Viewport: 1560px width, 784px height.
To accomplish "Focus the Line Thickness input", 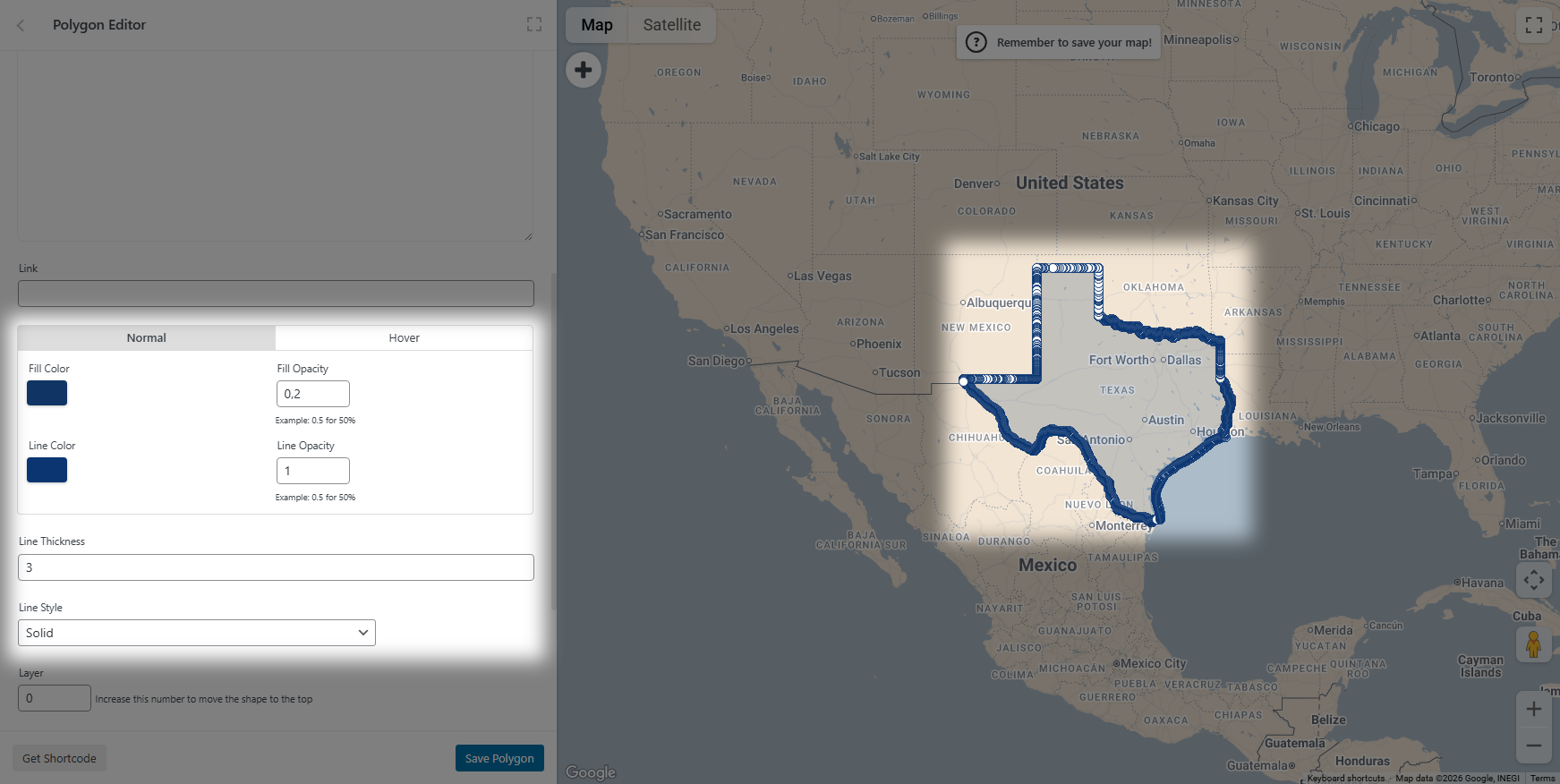I will [276, 567].
